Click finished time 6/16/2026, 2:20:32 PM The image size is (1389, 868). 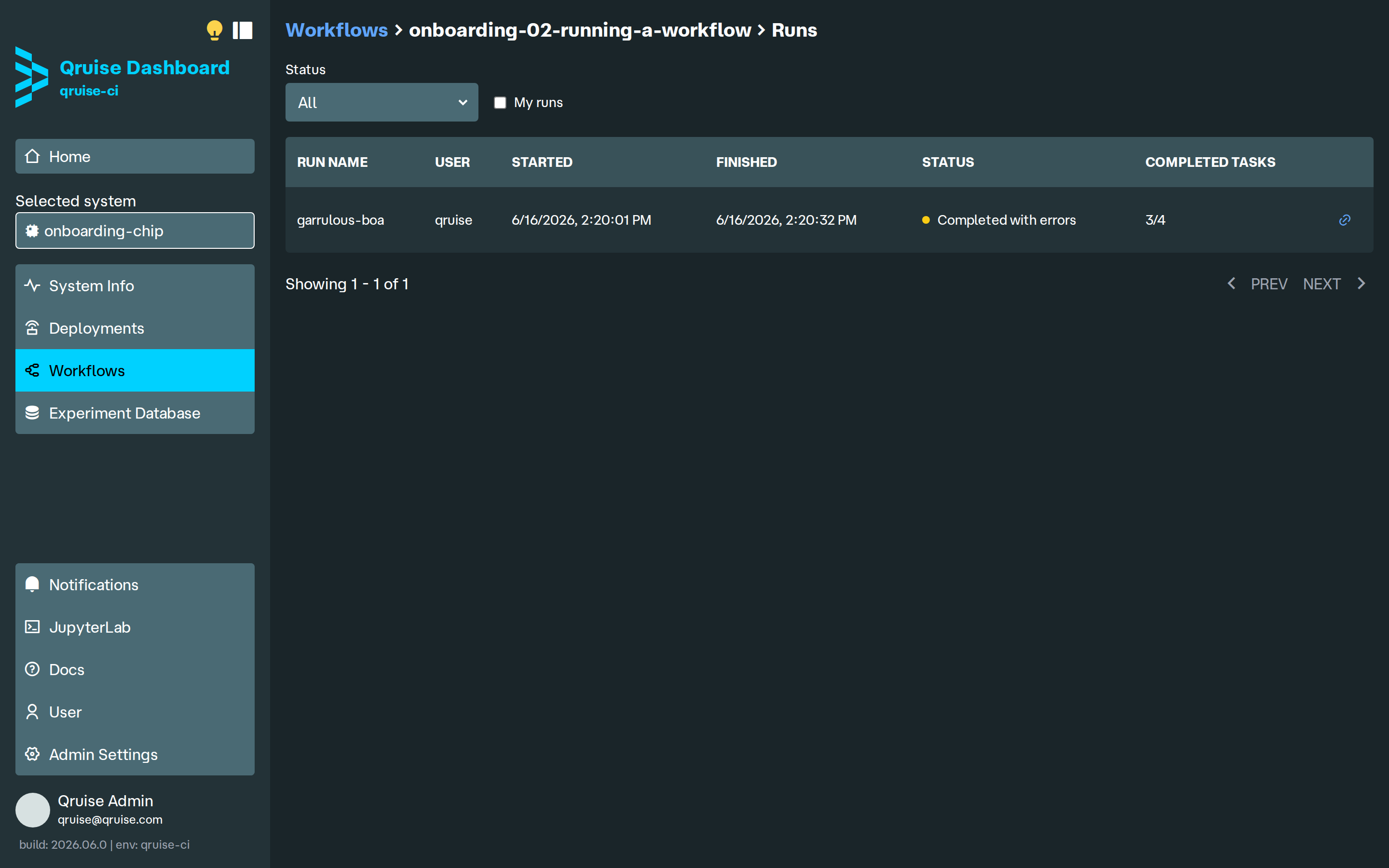pos(786,220)
